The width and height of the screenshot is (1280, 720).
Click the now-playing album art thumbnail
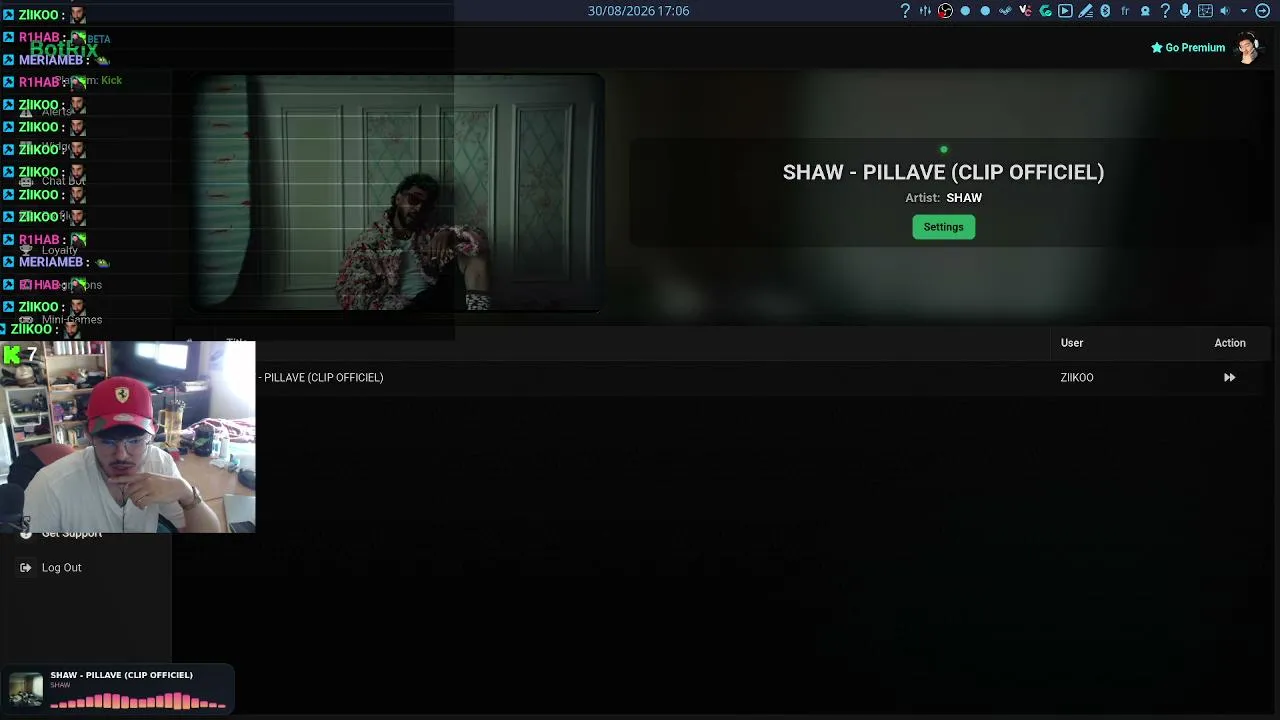coord(26,689)
